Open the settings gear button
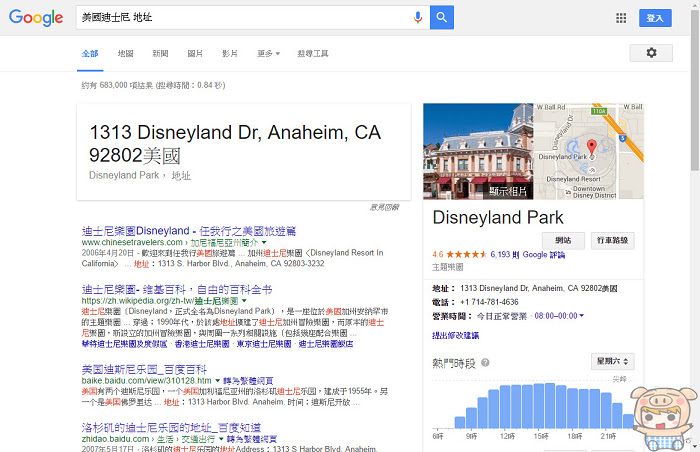Image resolution: width=700 pixels, height=452 pixels. [x=651, y=53]
